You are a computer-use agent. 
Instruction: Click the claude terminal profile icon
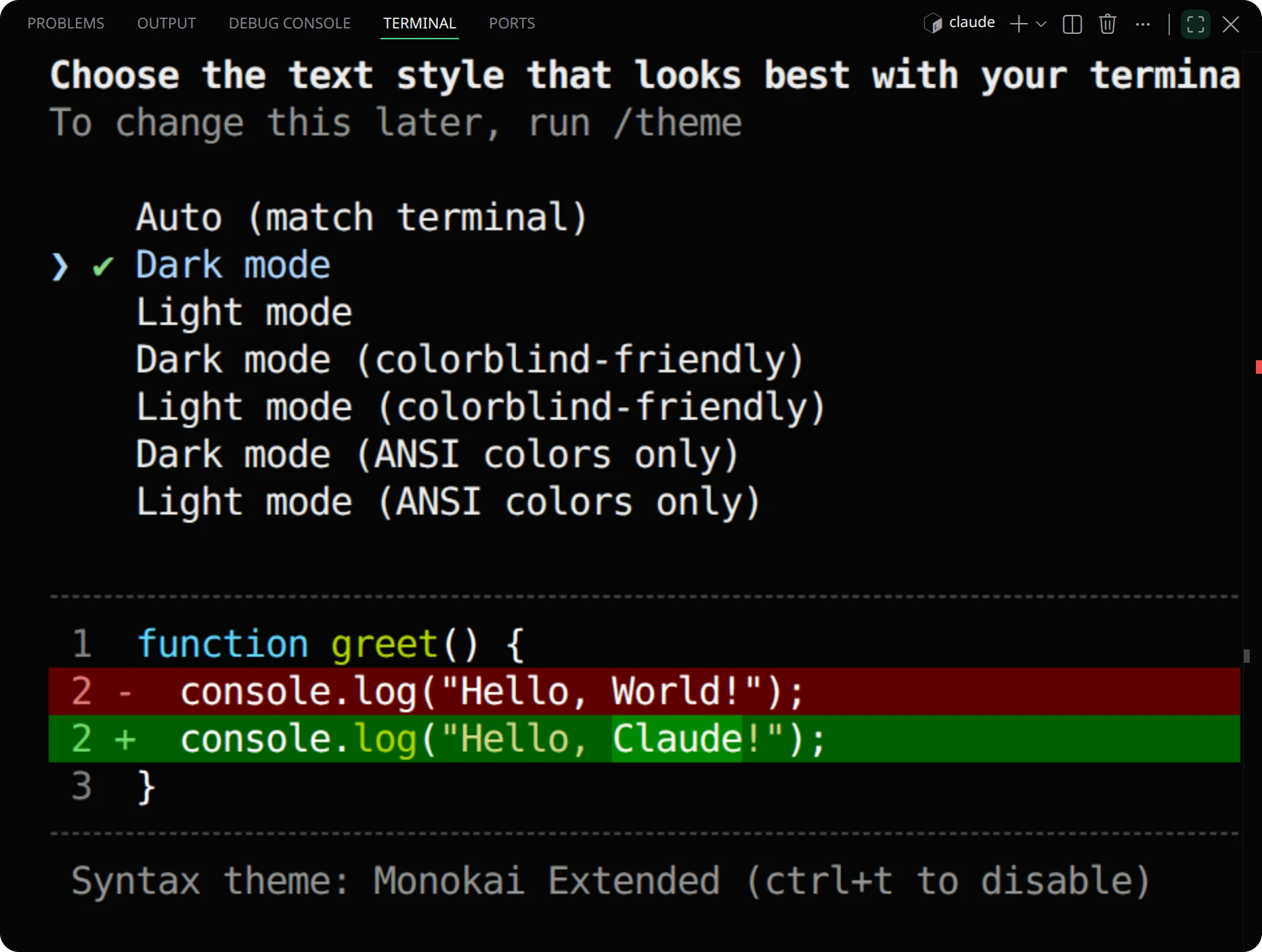click(x=933, y=24)
